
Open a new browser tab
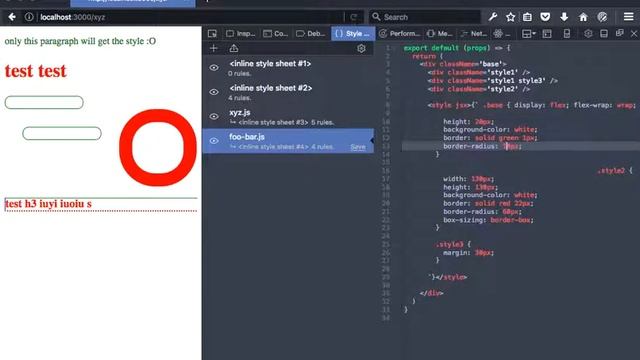[207, 1]
